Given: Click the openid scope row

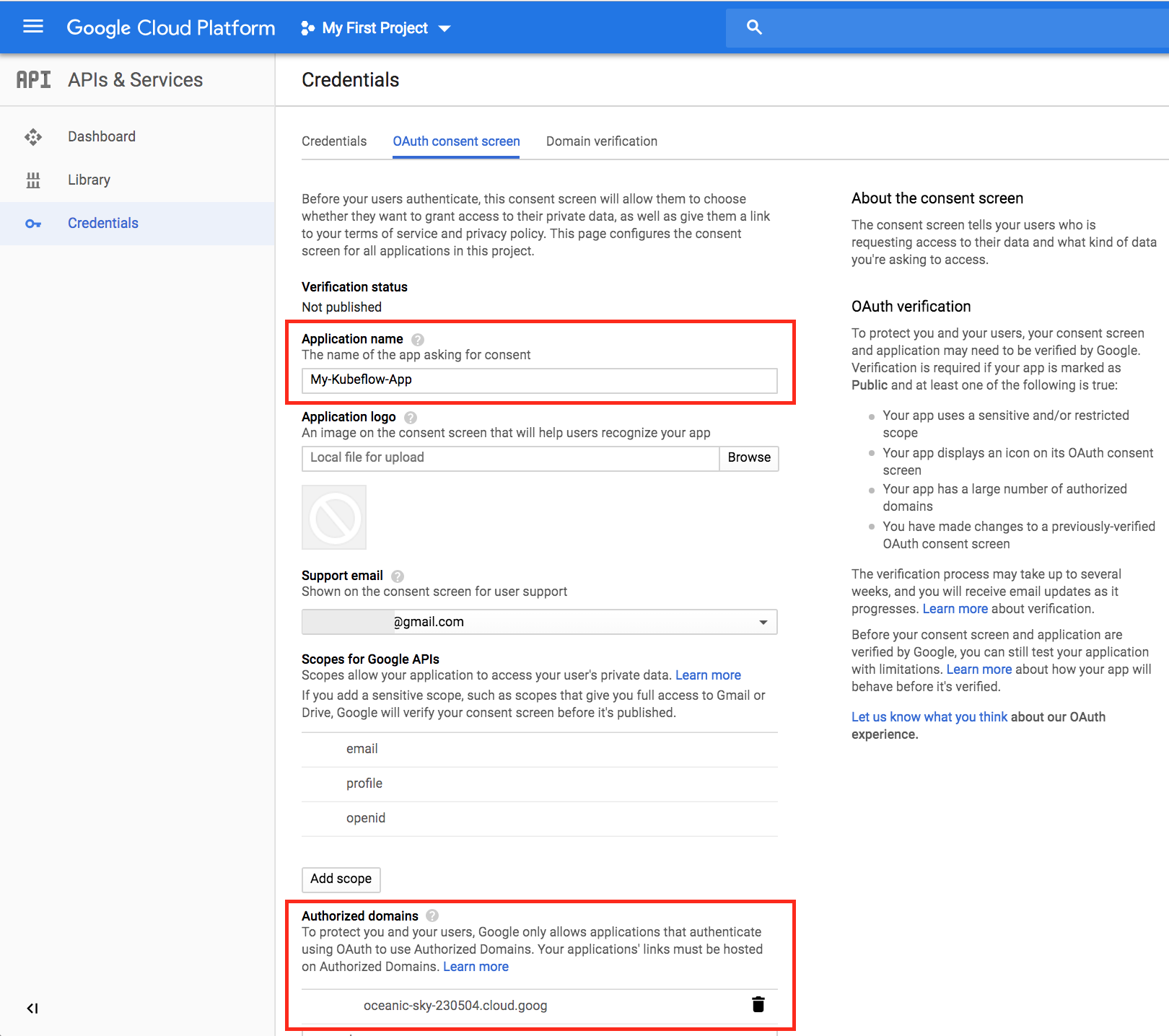Looking at the screenshot, I should [x=540, y=819].
